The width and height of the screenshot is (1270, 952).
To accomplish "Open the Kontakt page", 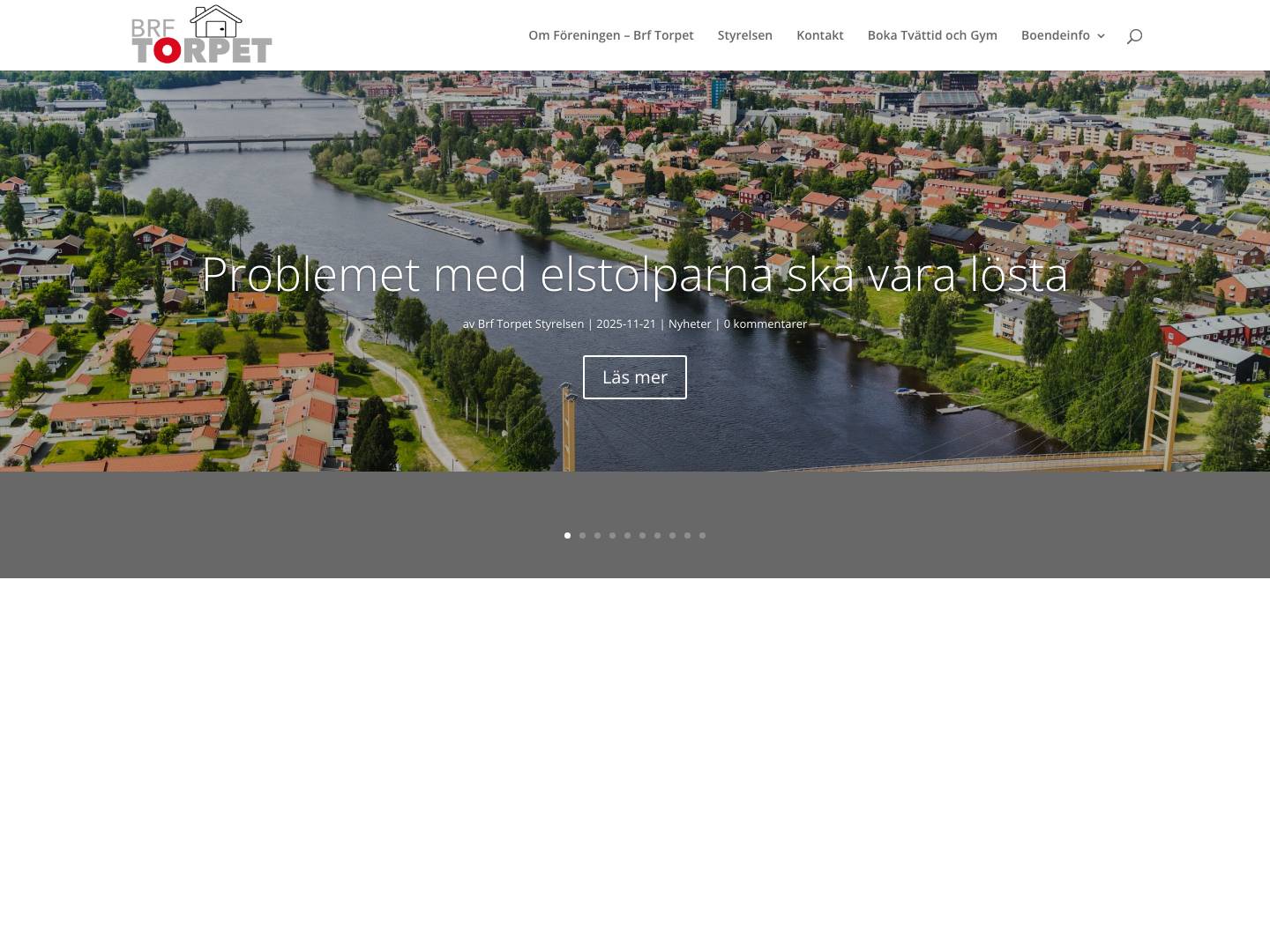I will tap(819, 35).
